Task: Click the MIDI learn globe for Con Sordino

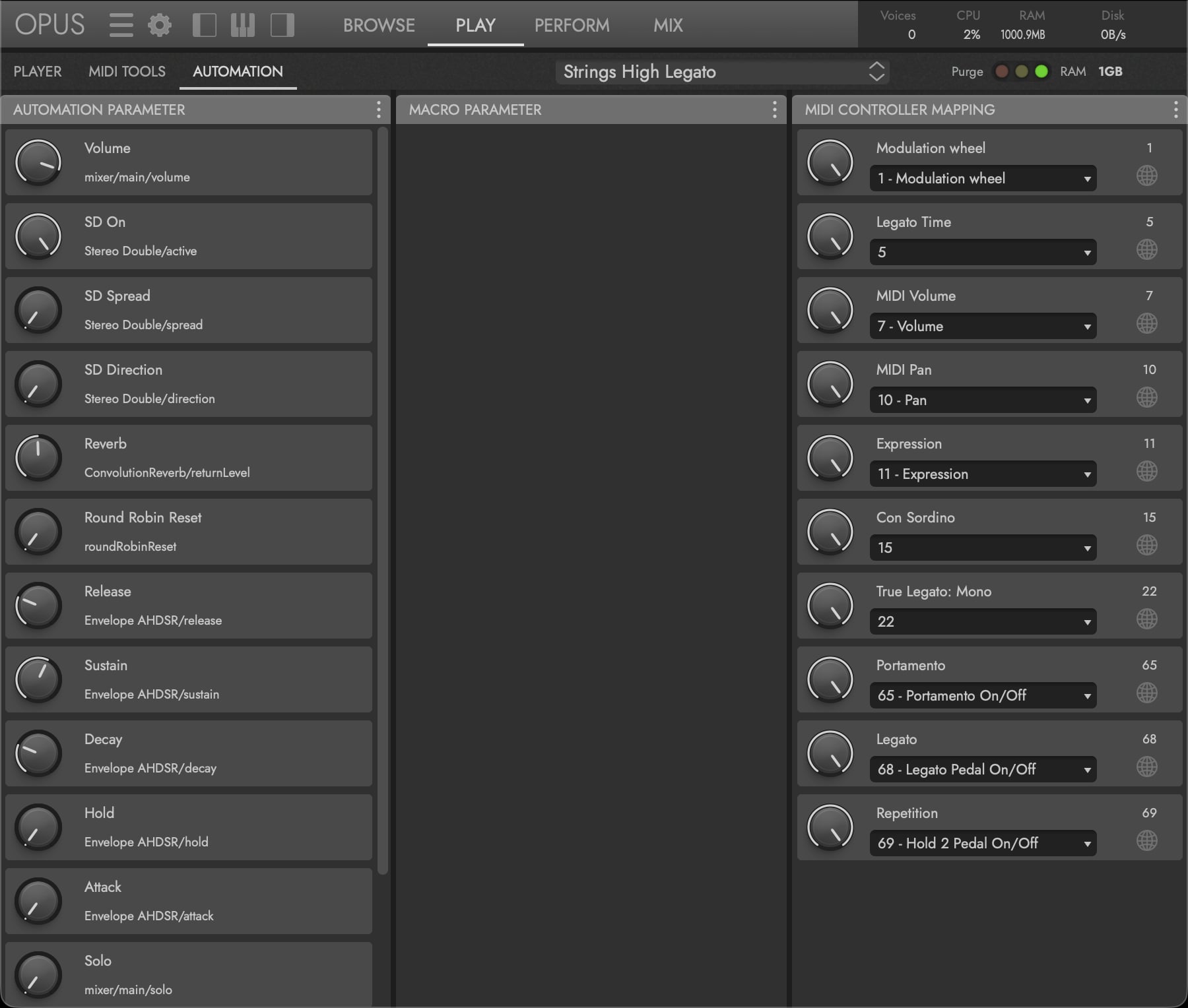Action: [1147, 545]
